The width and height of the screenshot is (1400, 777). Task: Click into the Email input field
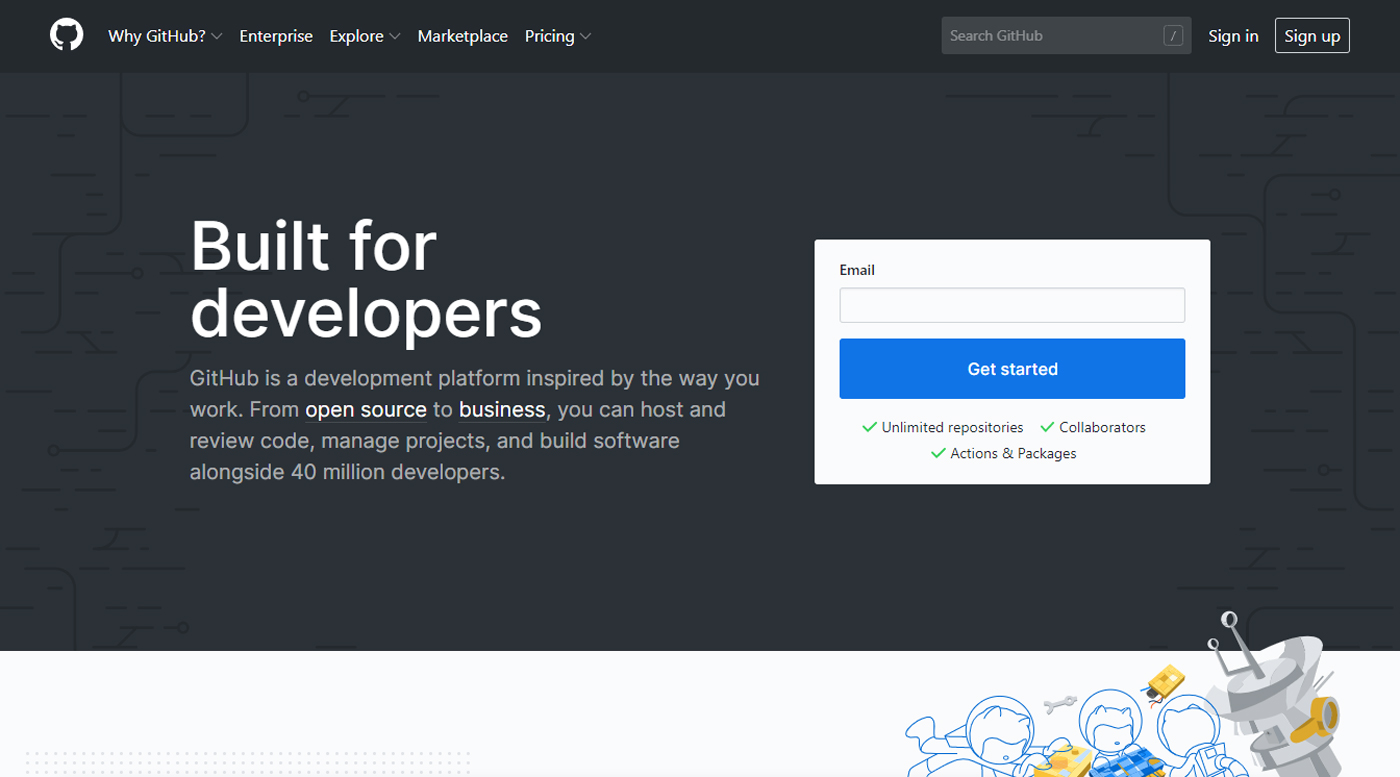1012,305
